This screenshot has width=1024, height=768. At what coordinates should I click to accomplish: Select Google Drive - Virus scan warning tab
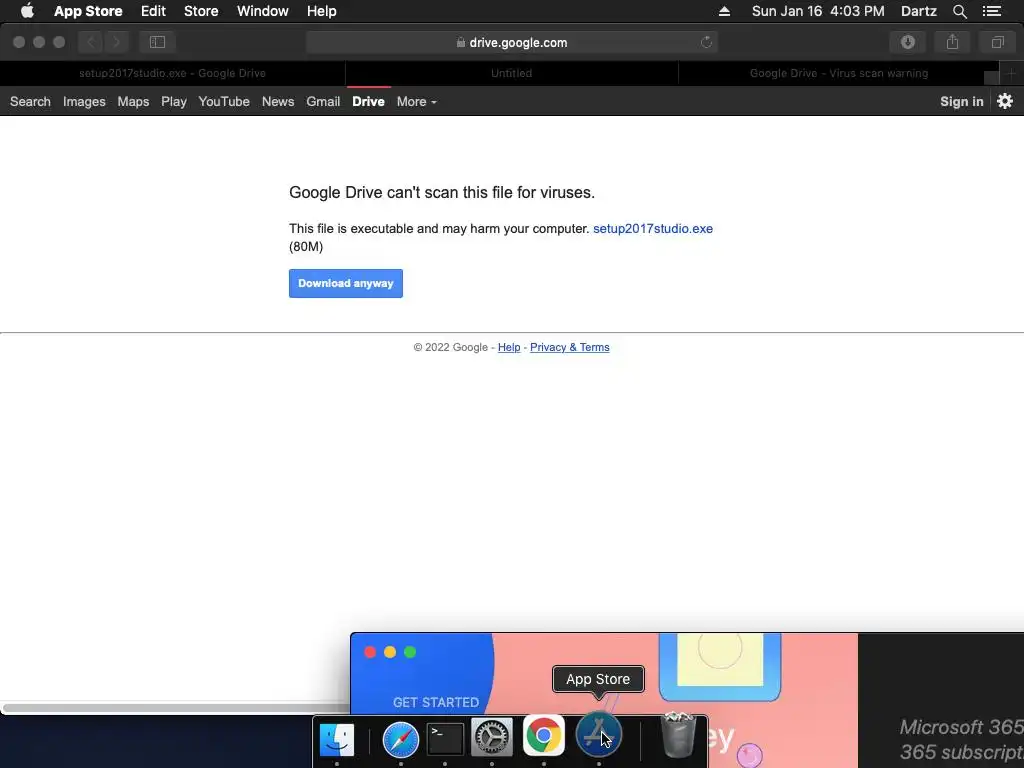(839, 73)
